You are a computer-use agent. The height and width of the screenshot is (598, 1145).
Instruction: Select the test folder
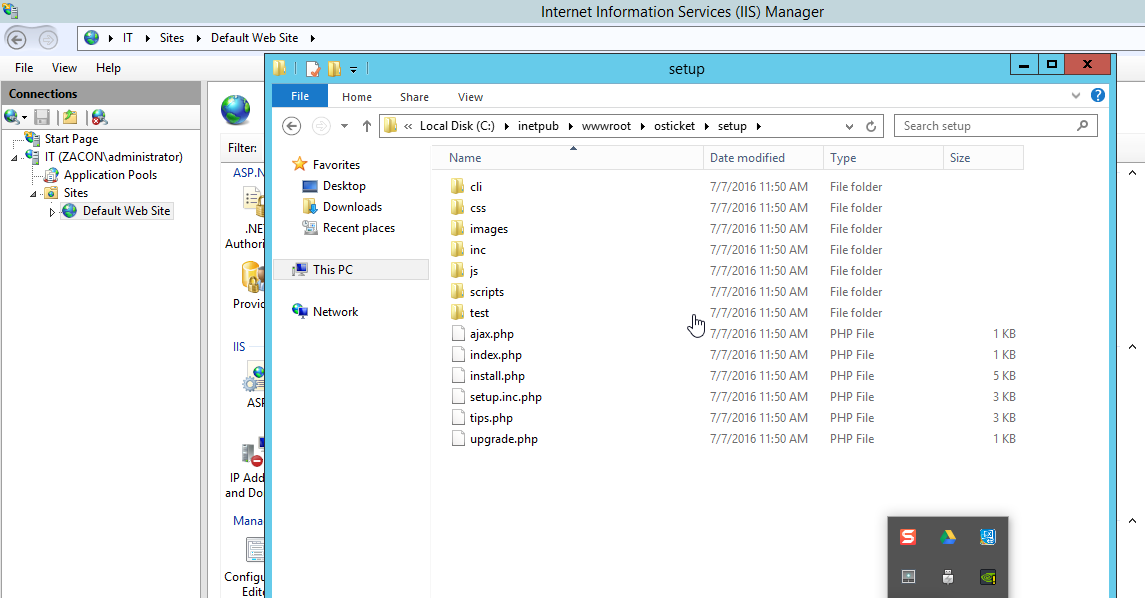pos(479,313)
